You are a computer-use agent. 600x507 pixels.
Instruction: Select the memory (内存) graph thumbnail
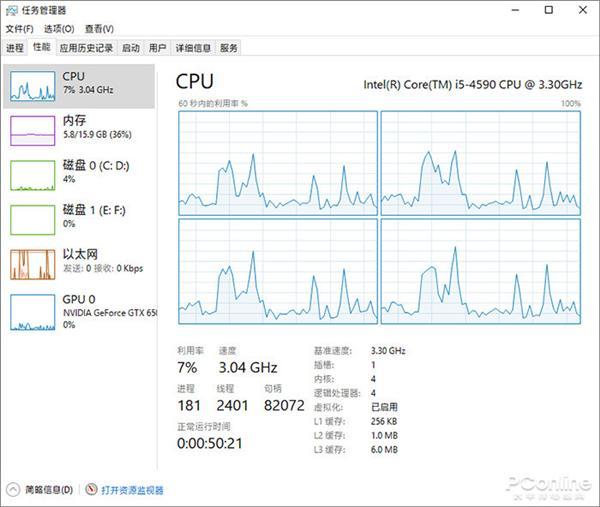click(x=32, y=130)
